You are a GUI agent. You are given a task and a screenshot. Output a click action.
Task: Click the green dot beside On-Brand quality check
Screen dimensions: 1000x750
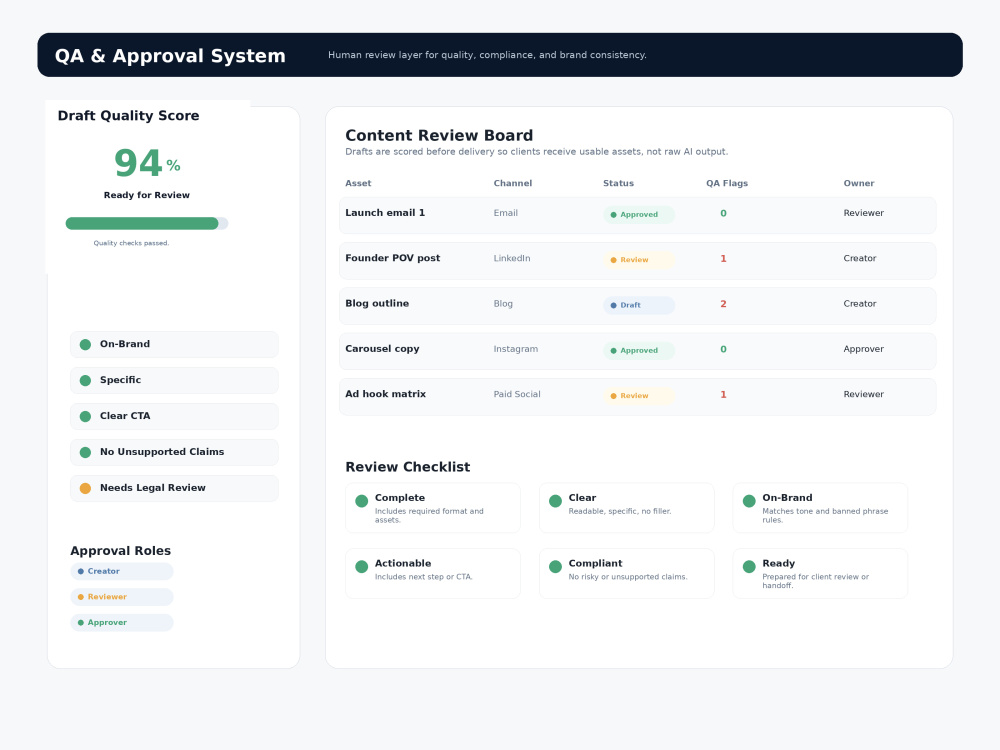(85, 344)
